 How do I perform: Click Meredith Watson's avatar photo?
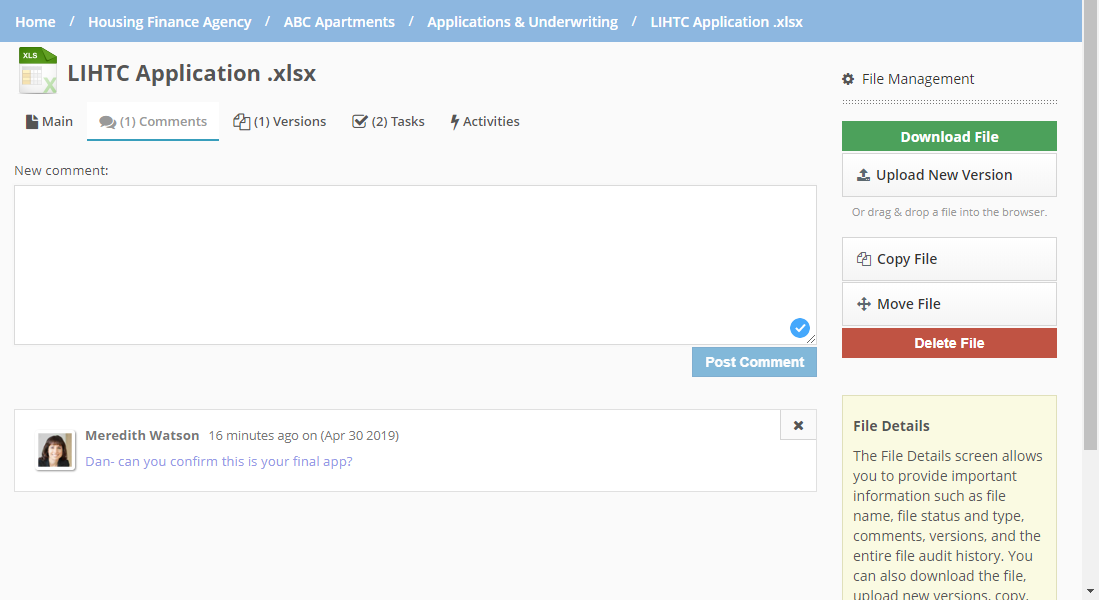point(55,451)
